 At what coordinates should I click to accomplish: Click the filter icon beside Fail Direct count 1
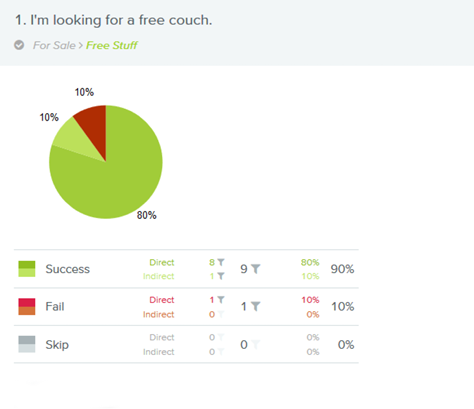pos(221,300)
